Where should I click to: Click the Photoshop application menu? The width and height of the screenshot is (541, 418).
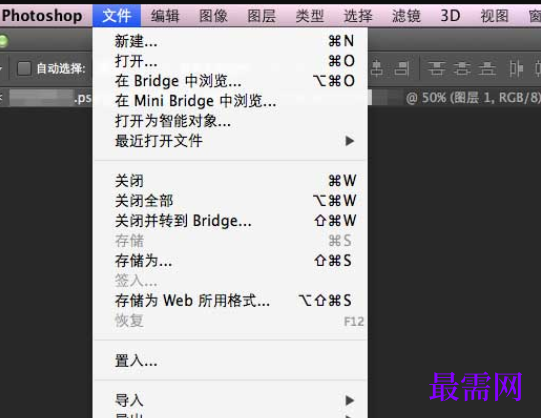[42, 16]
